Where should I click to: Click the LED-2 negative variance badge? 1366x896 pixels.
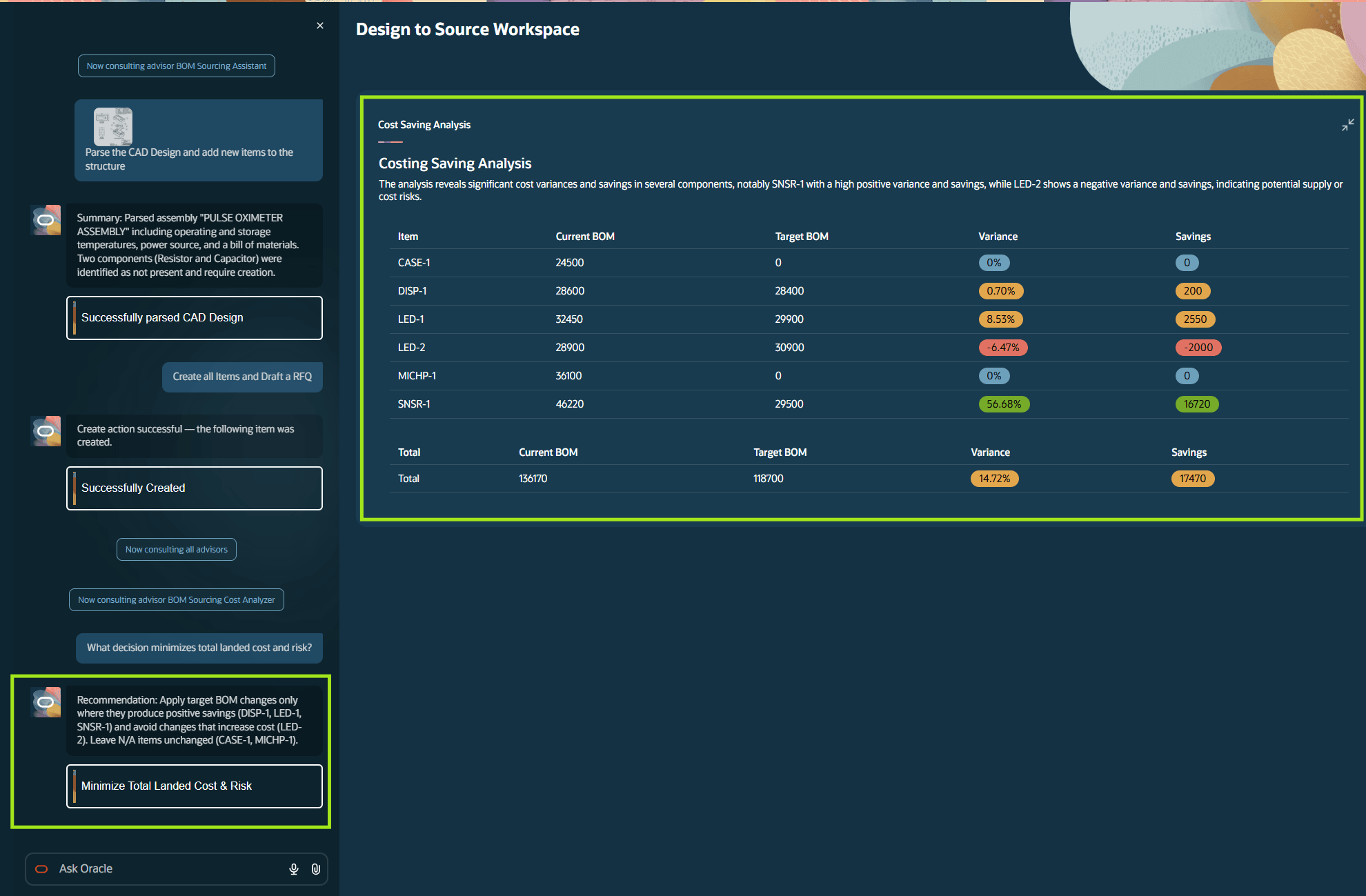click(x=1002, y=347)
